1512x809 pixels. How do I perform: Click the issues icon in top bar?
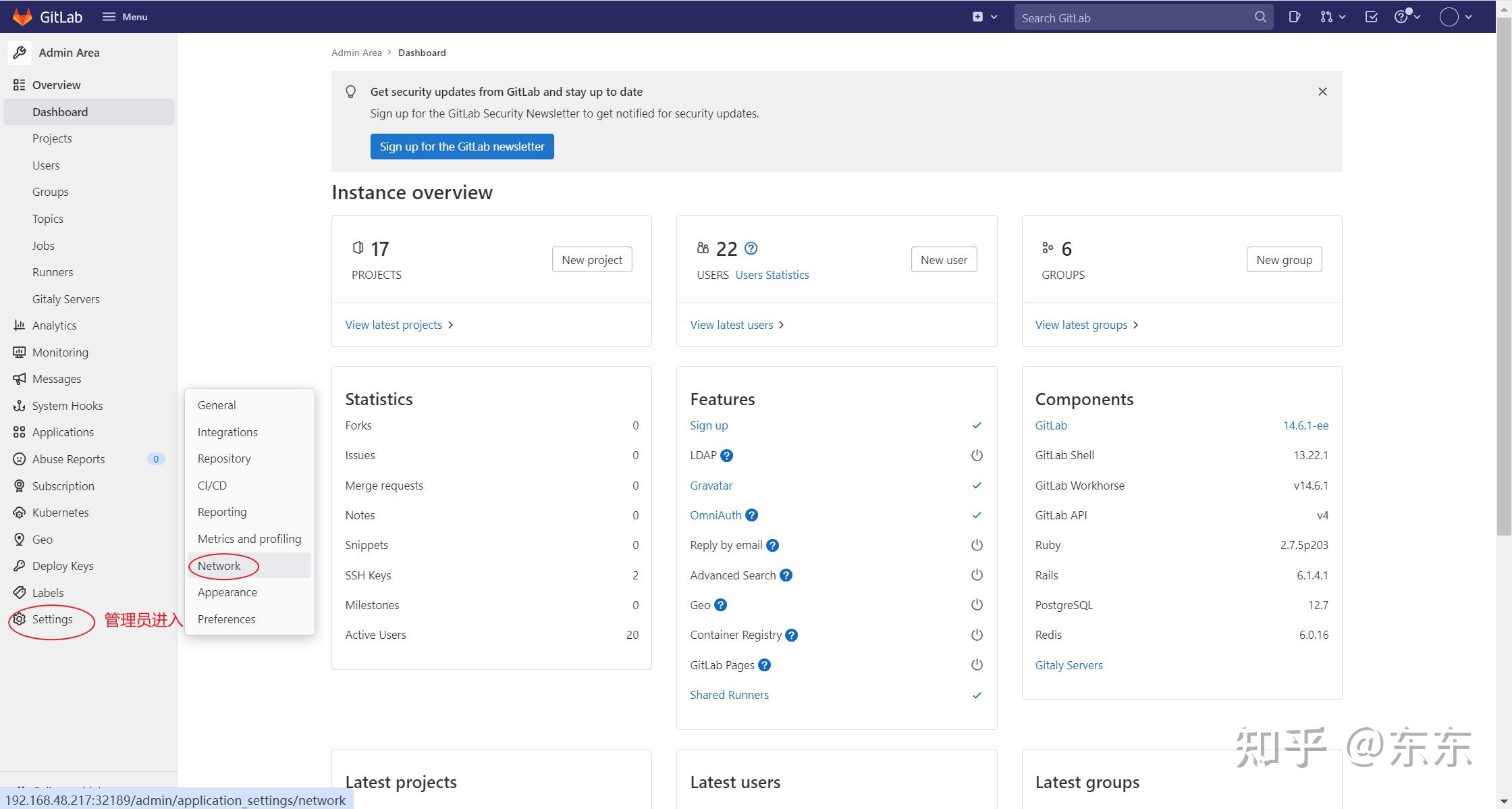1294,16
